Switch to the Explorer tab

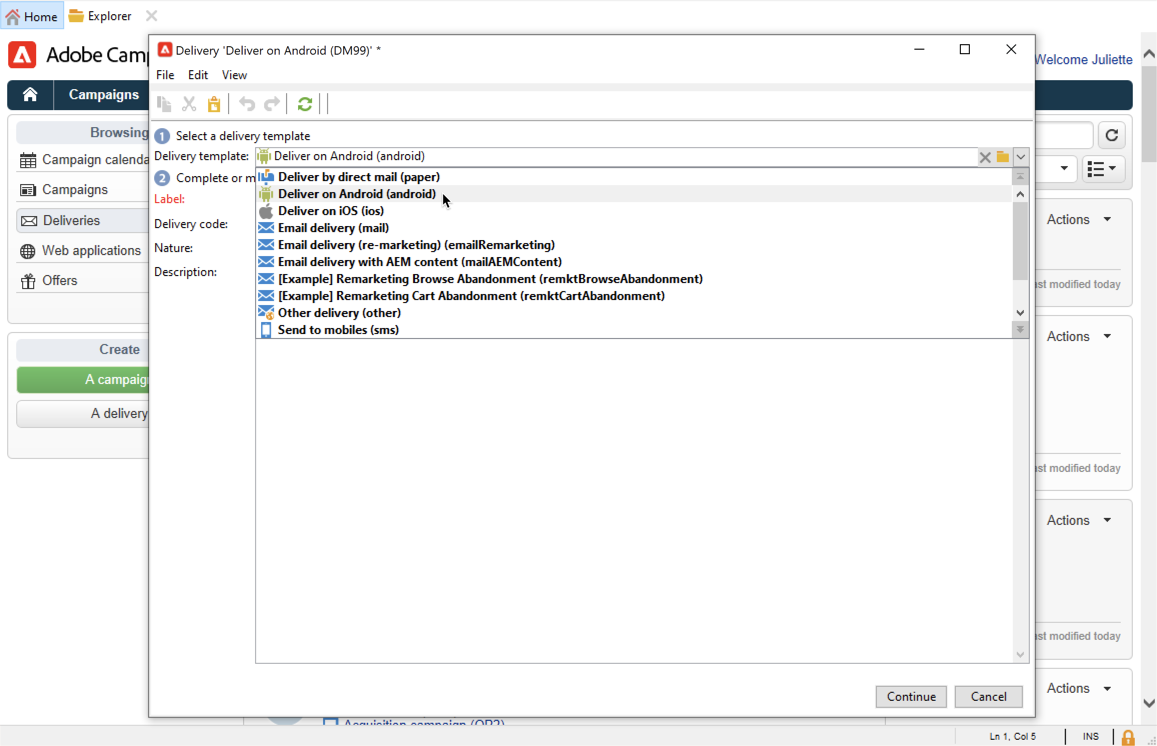[100, 16]
